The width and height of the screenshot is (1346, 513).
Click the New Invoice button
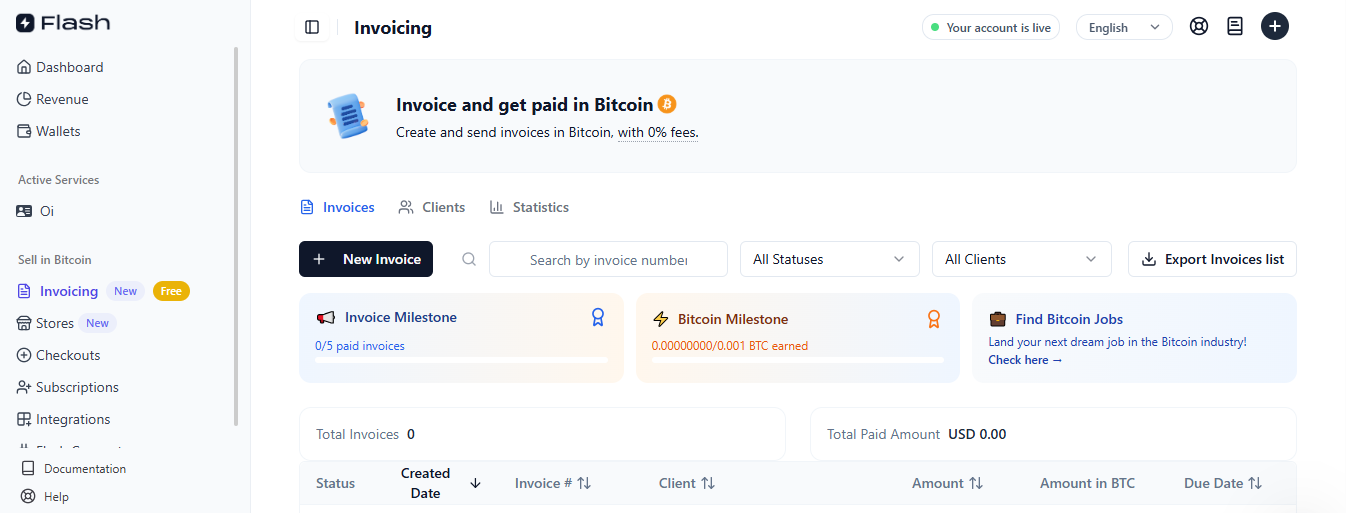pos(366,259)
